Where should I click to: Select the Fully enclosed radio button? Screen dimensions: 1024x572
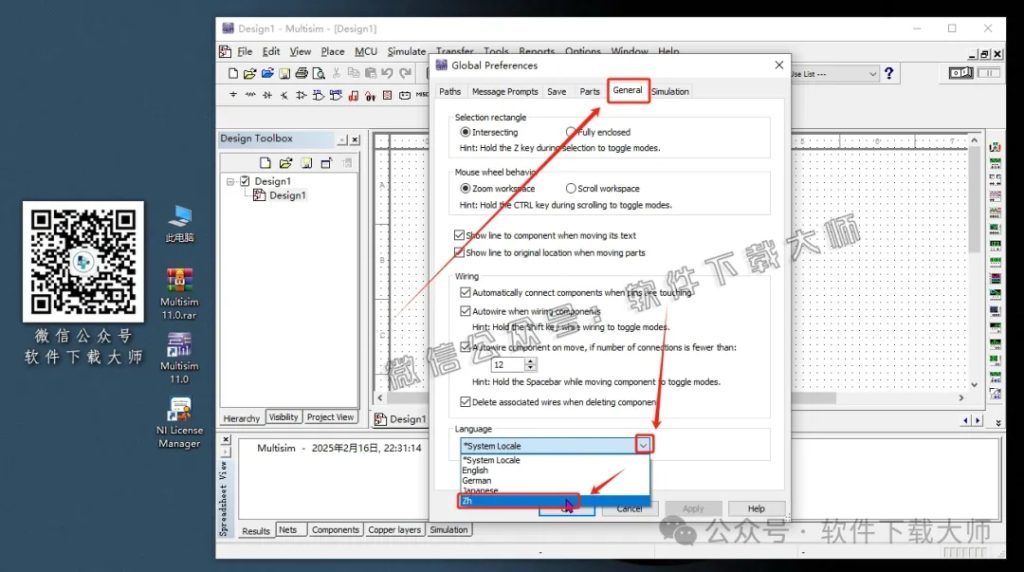click(571, 132)
